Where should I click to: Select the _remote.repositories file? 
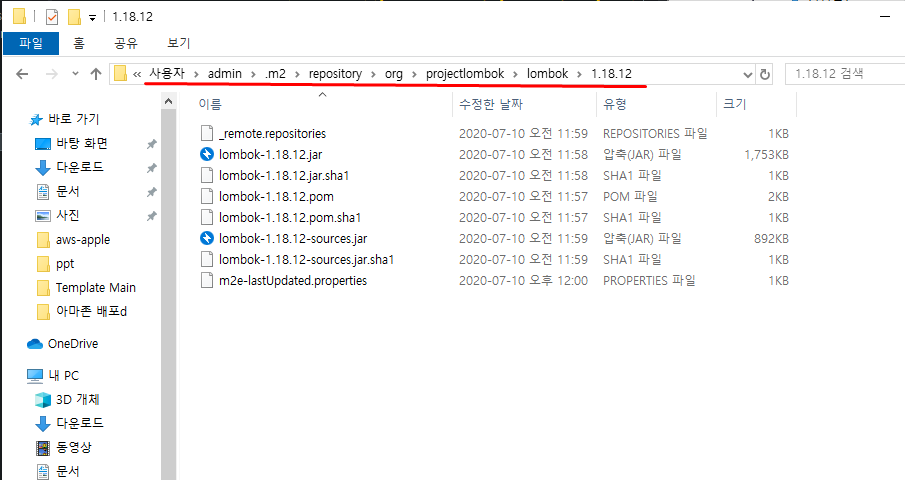tap(272, 134)
